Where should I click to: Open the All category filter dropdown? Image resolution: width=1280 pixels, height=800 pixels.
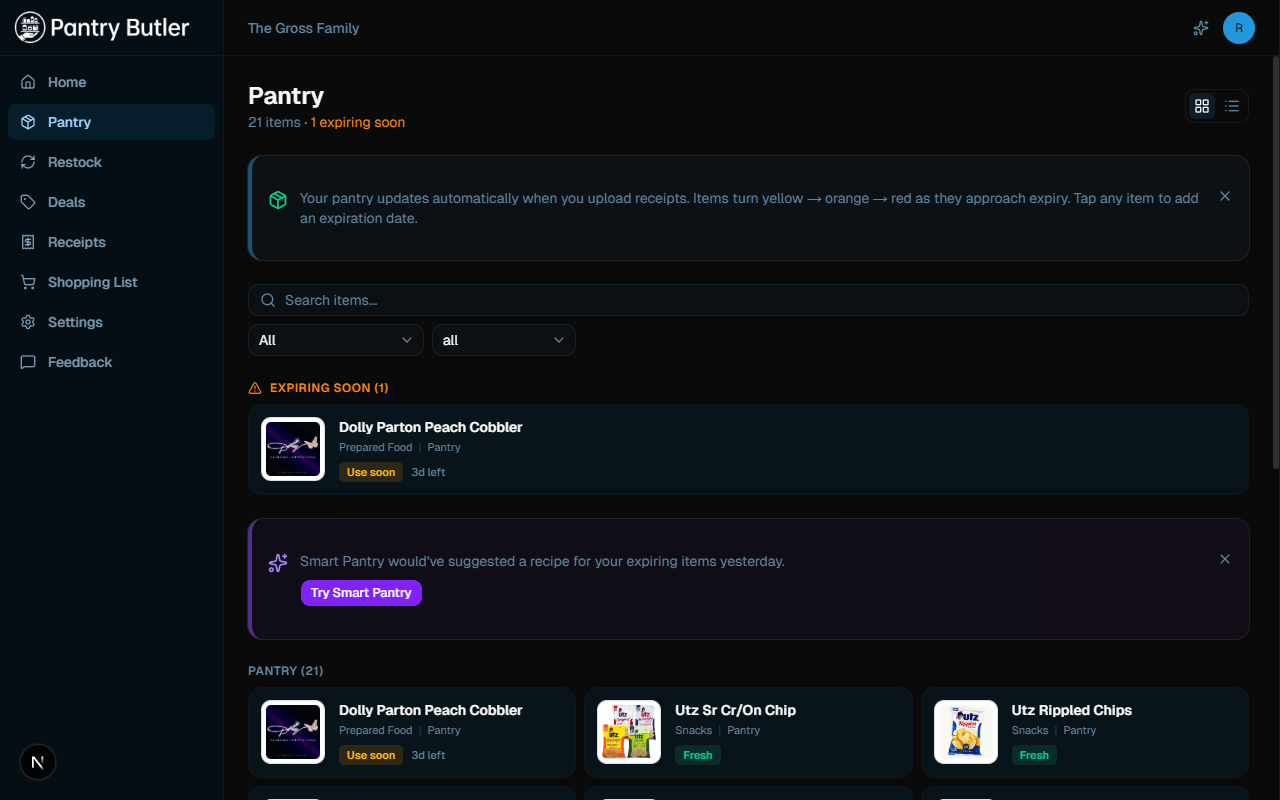(335, 340)
